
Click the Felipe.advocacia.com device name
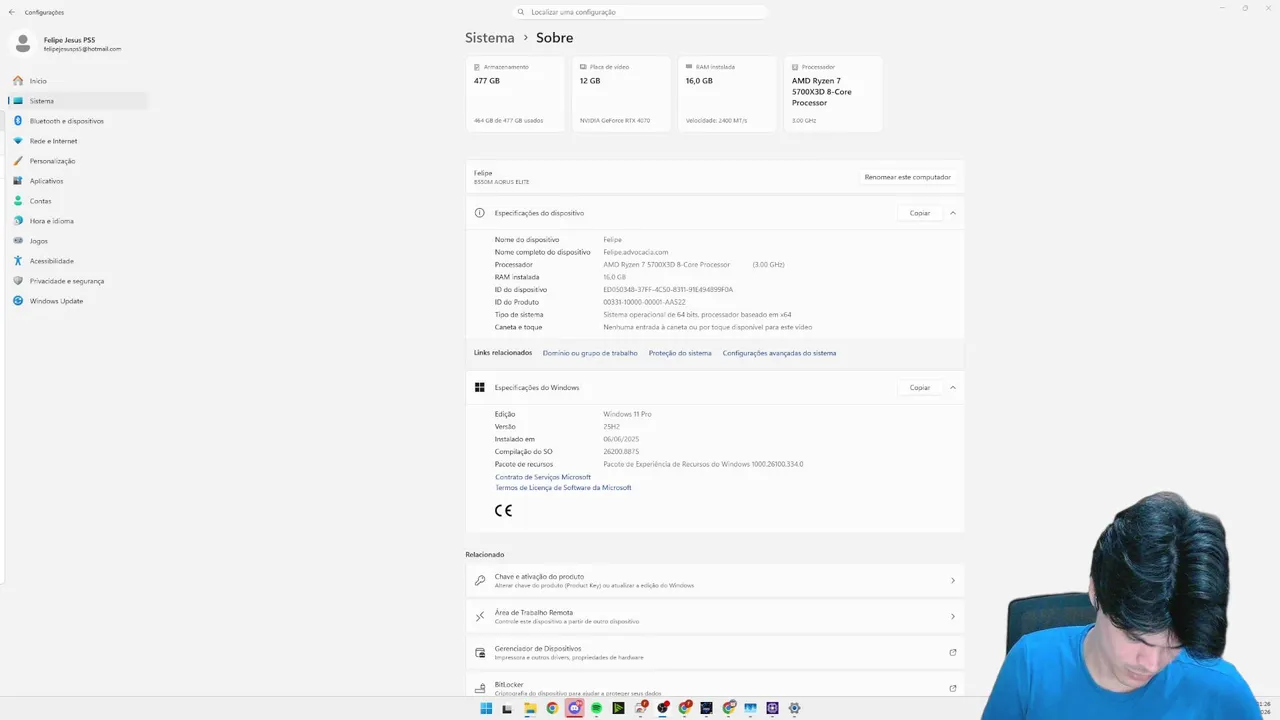[x=636, y=252]
